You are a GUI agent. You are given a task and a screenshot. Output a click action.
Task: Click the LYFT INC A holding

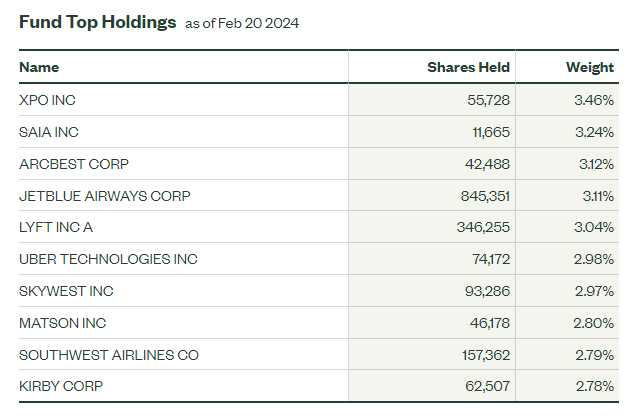[x=56, y=227]
